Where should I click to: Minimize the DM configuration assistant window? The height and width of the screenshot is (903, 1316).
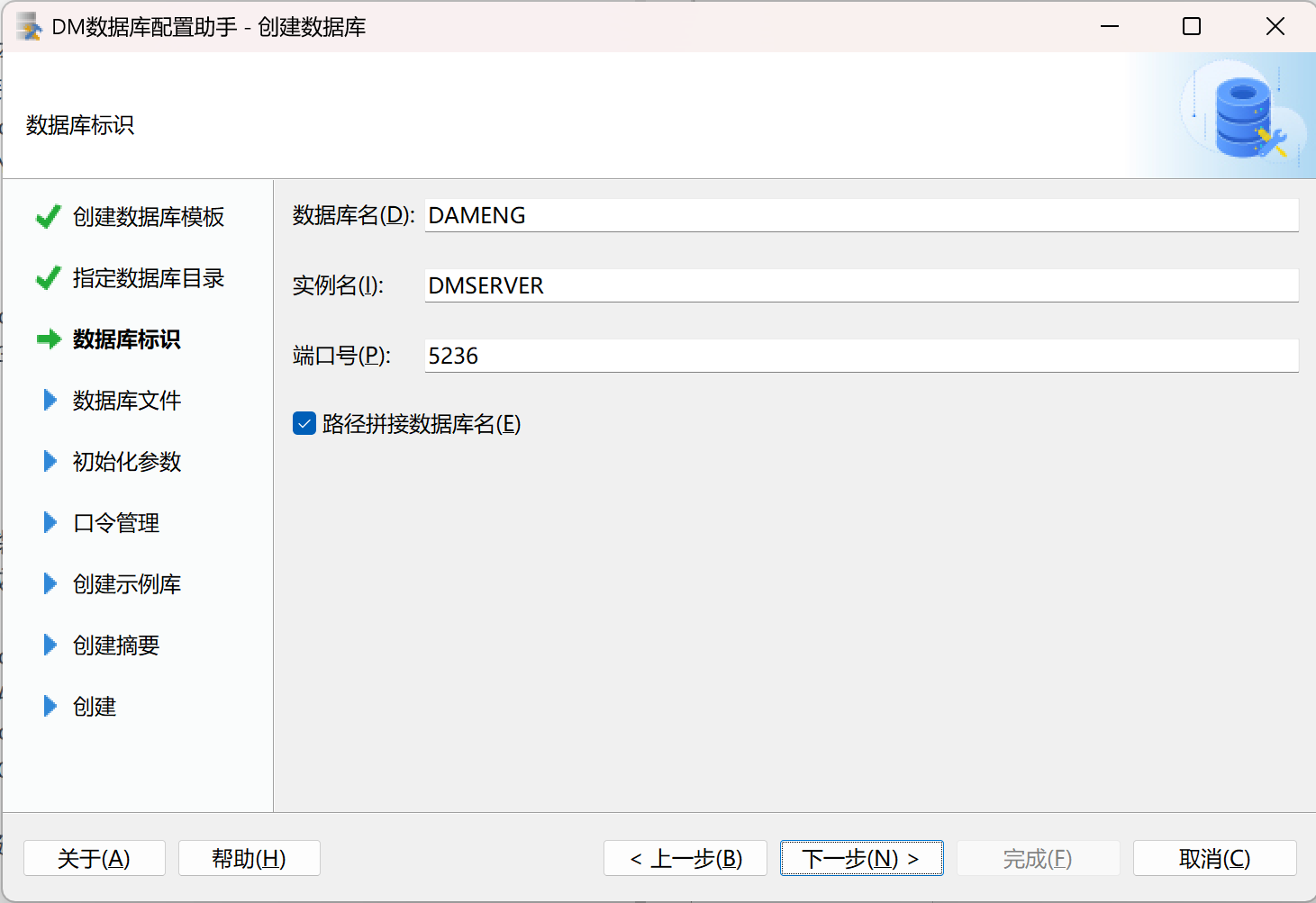pos(1110,26)
